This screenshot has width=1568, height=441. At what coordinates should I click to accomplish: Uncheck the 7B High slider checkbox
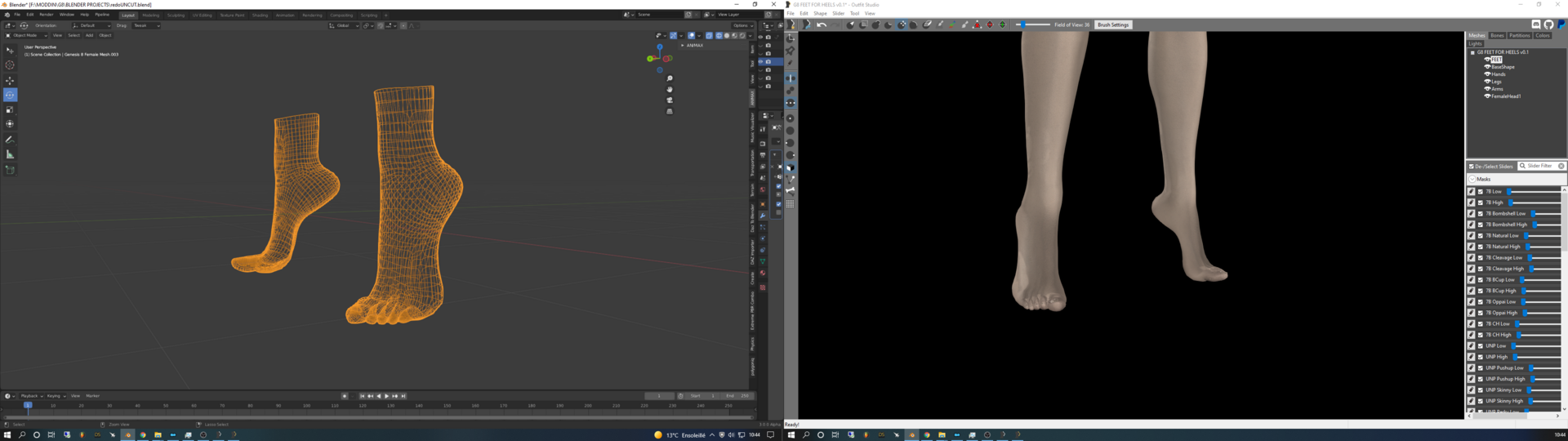click(1481, 203)
